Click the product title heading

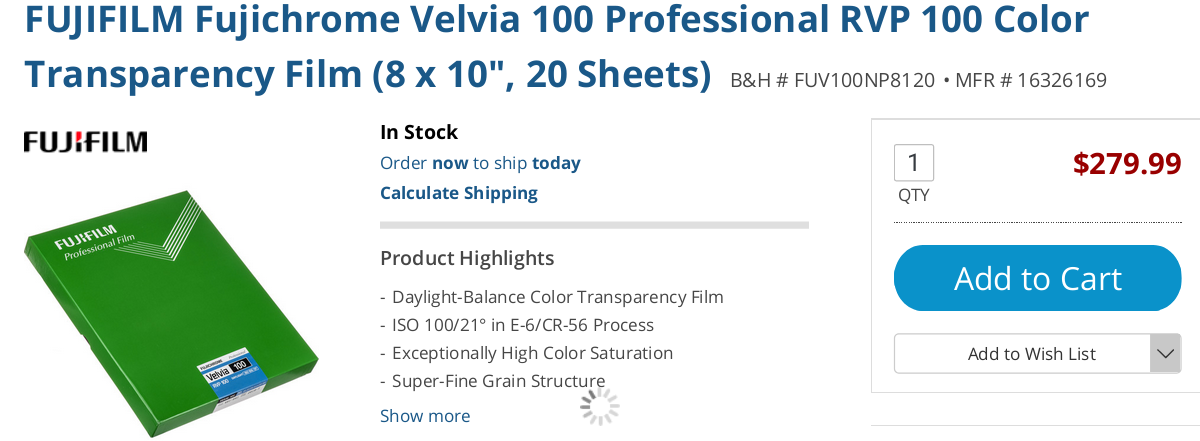pos(557,46)
